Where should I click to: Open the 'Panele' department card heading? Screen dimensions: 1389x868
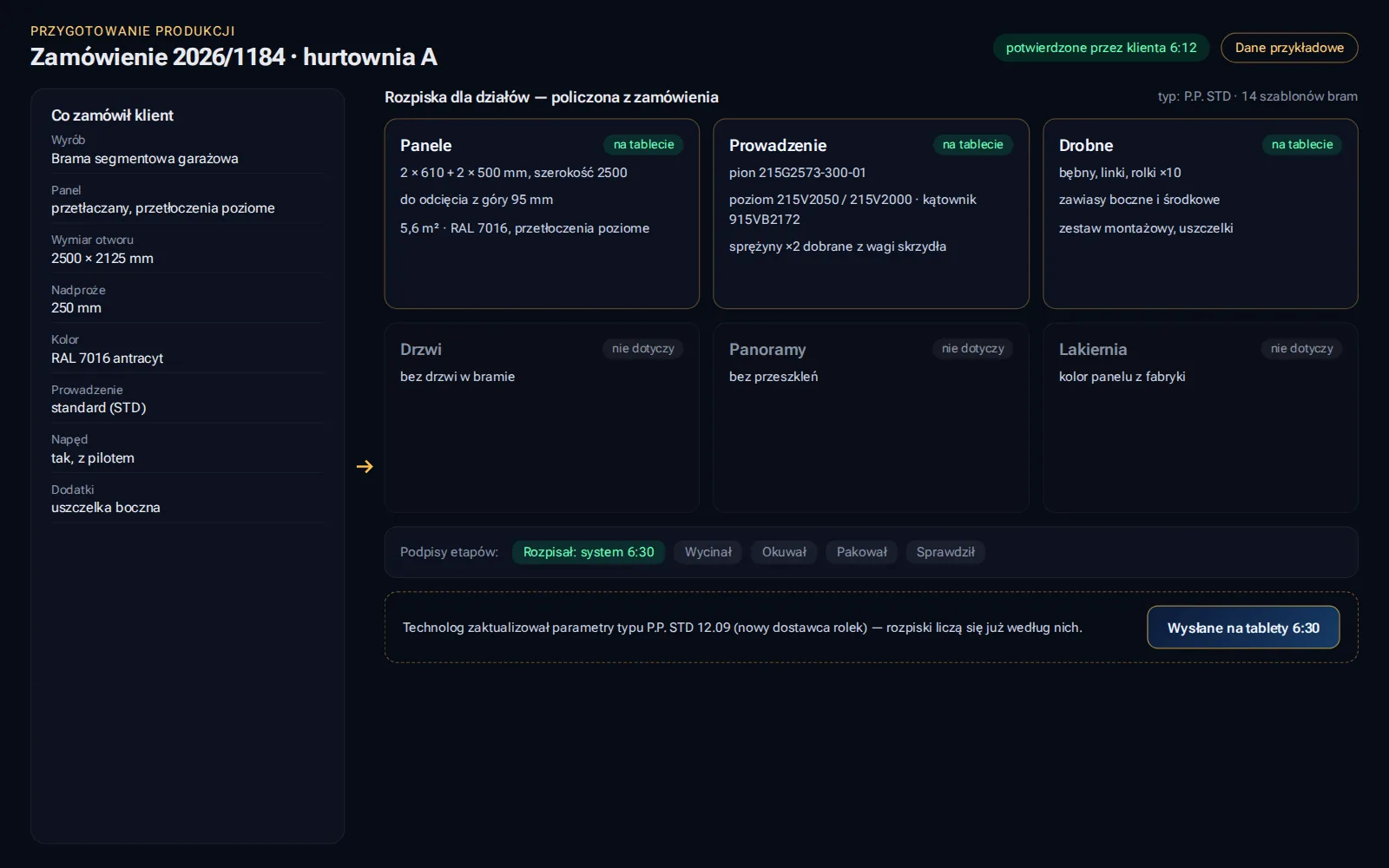[425, 146]
